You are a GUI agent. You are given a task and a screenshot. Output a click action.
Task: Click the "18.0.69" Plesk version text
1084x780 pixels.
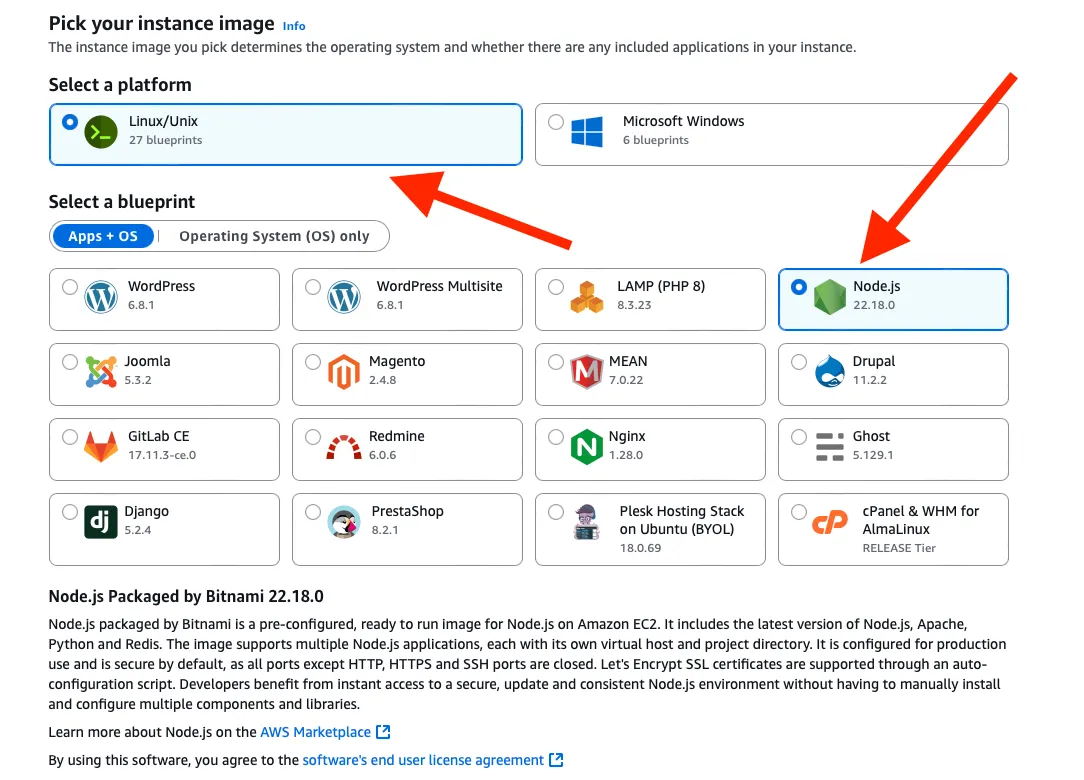coord(640,548)
